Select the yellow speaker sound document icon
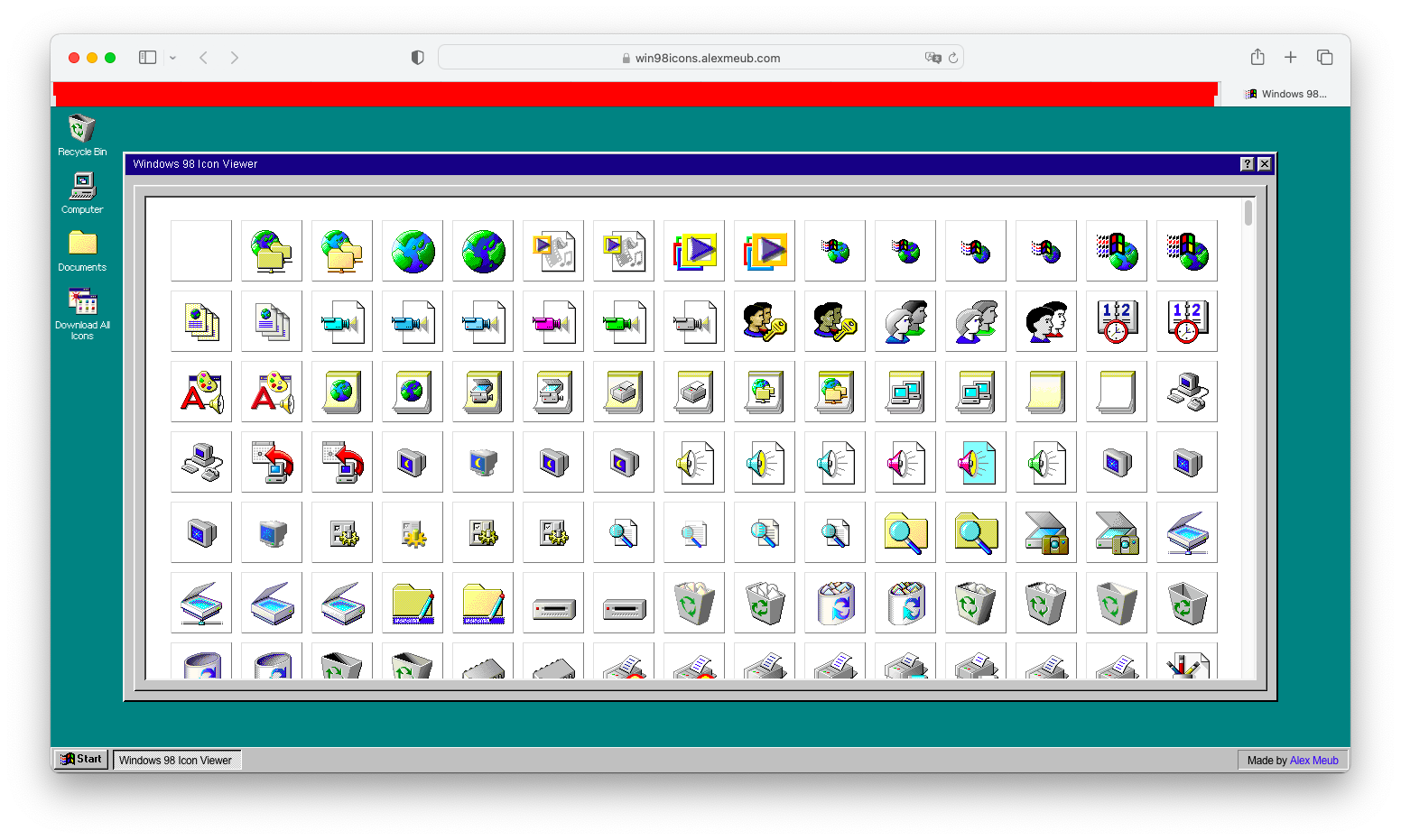 coord(694,462)
